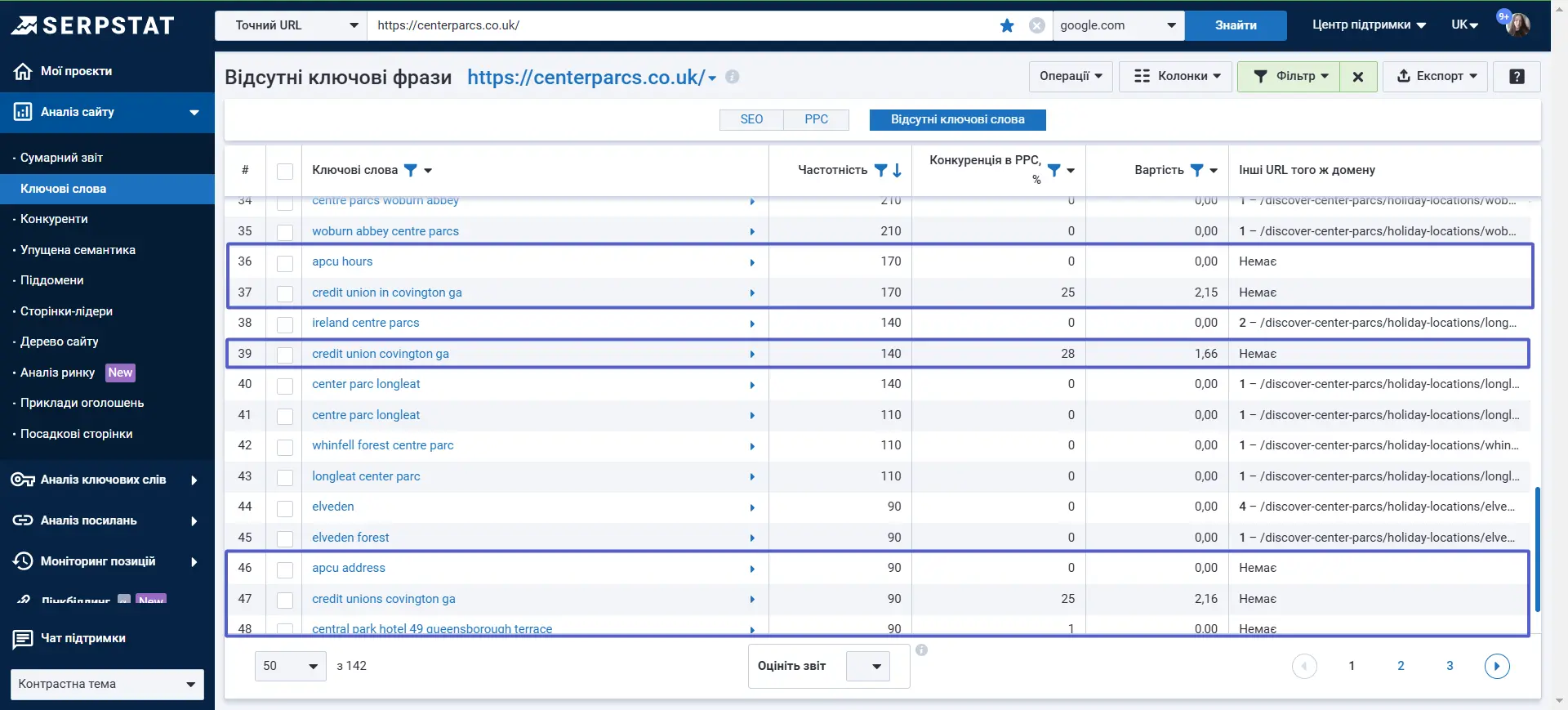Check row 40 center parc longleat

click(285, 386)
